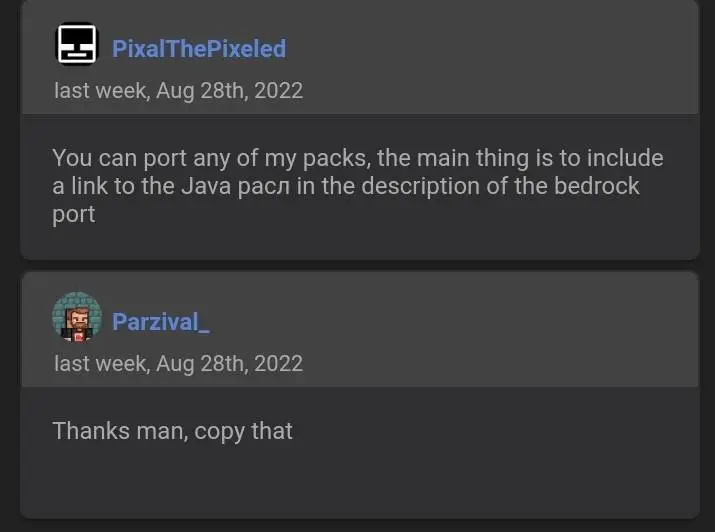Viewport: 715px width, 532px height.
Task: Click the empty area below Parzival_'s reply
Action: click(357, 485)
